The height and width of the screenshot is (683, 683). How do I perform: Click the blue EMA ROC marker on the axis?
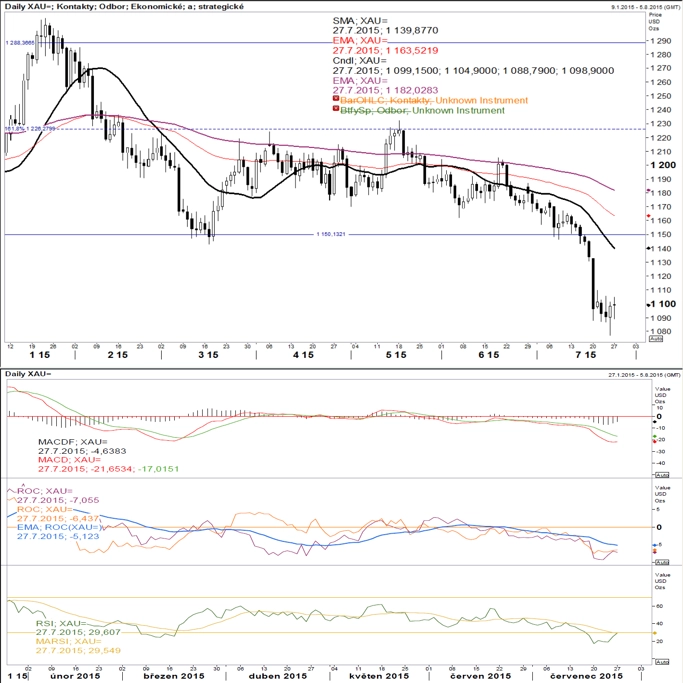click(654, 545)
